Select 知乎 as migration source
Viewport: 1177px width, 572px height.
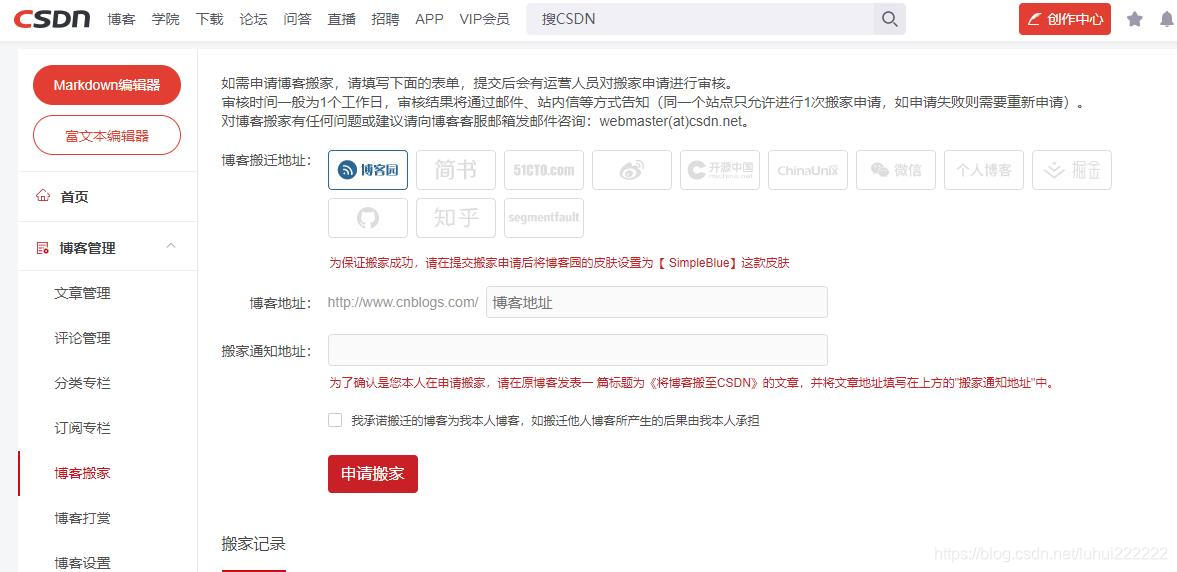(x=456, y=218)
